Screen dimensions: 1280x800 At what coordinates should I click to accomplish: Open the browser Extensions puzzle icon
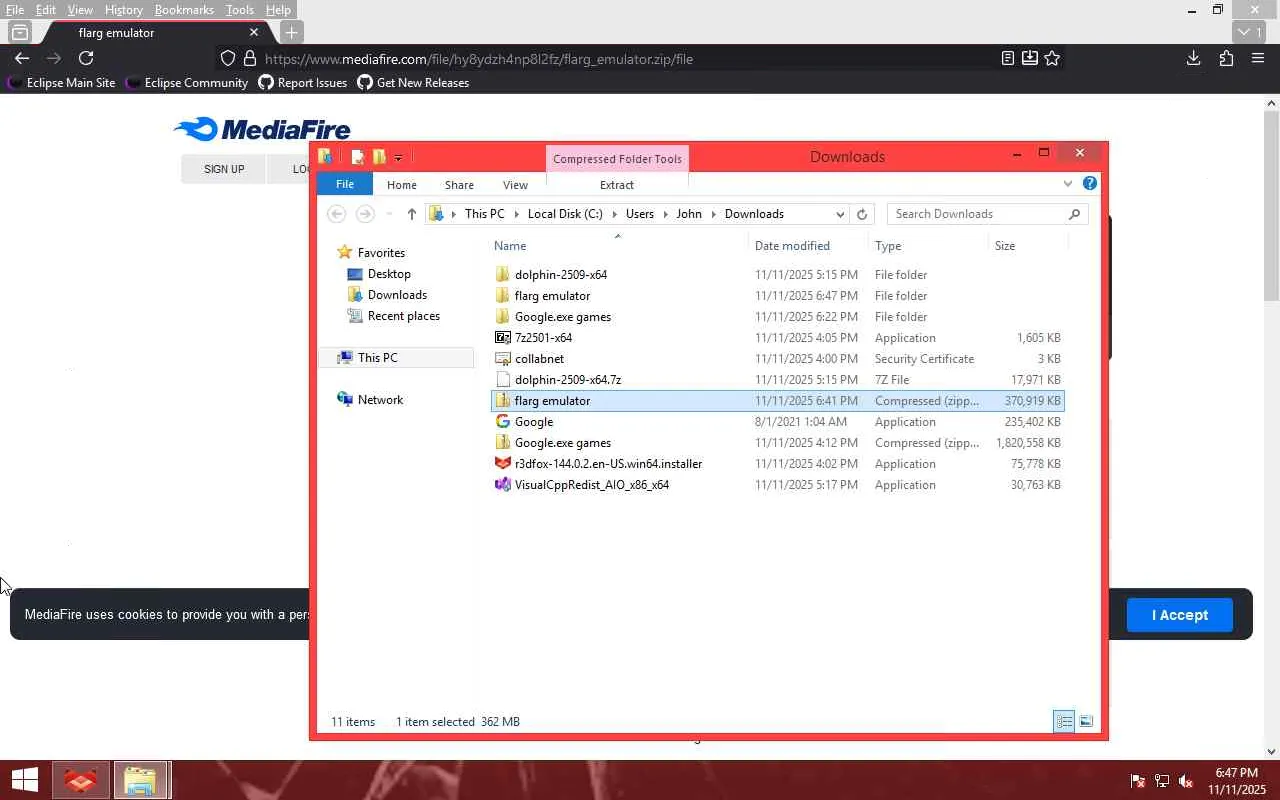click(x=1226, y=58)
